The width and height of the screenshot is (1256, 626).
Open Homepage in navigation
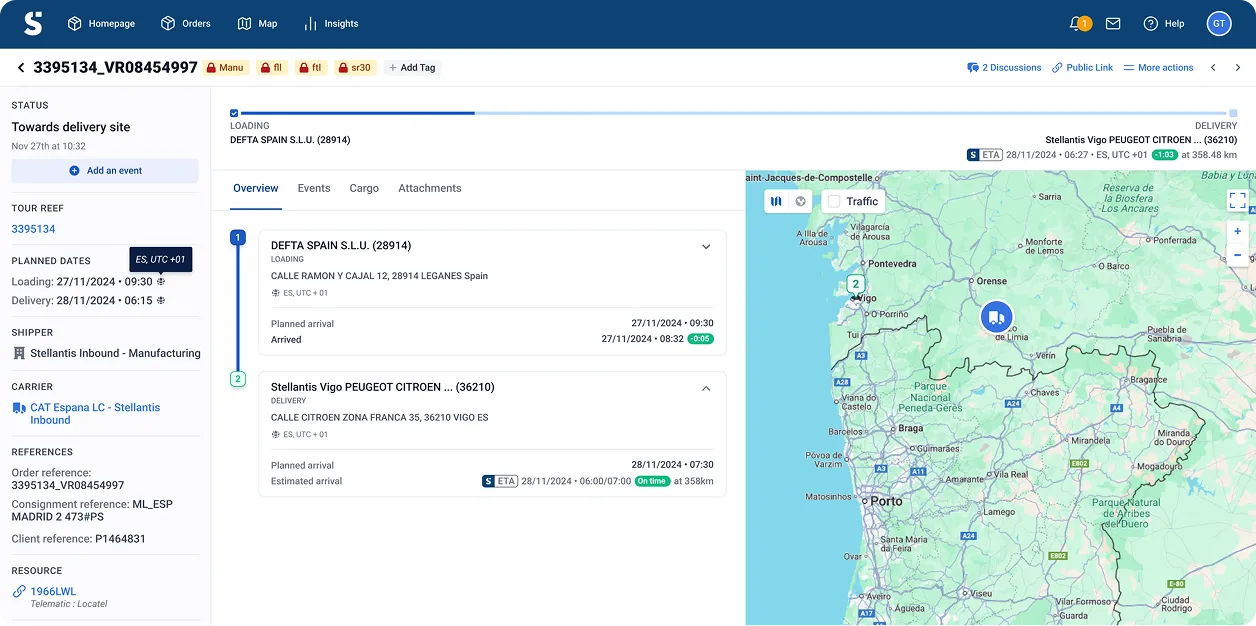tap(101, 23)
